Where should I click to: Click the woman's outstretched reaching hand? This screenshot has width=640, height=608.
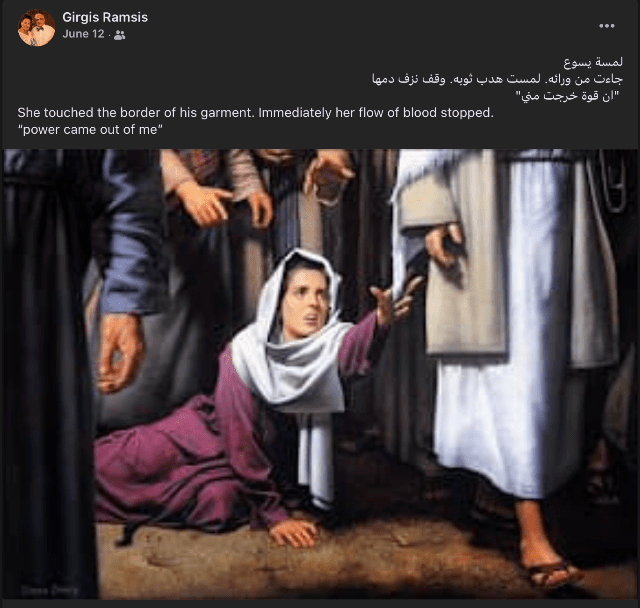(x=395, y=300)
